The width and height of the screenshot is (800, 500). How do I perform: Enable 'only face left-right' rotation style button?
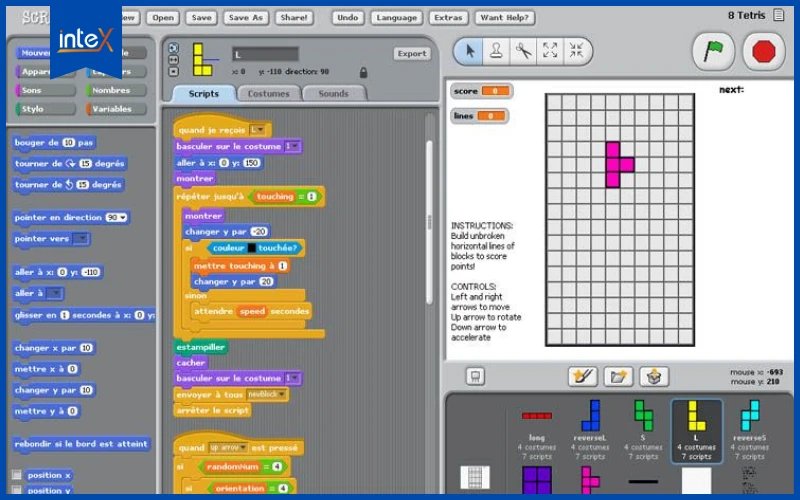(173, 60)
